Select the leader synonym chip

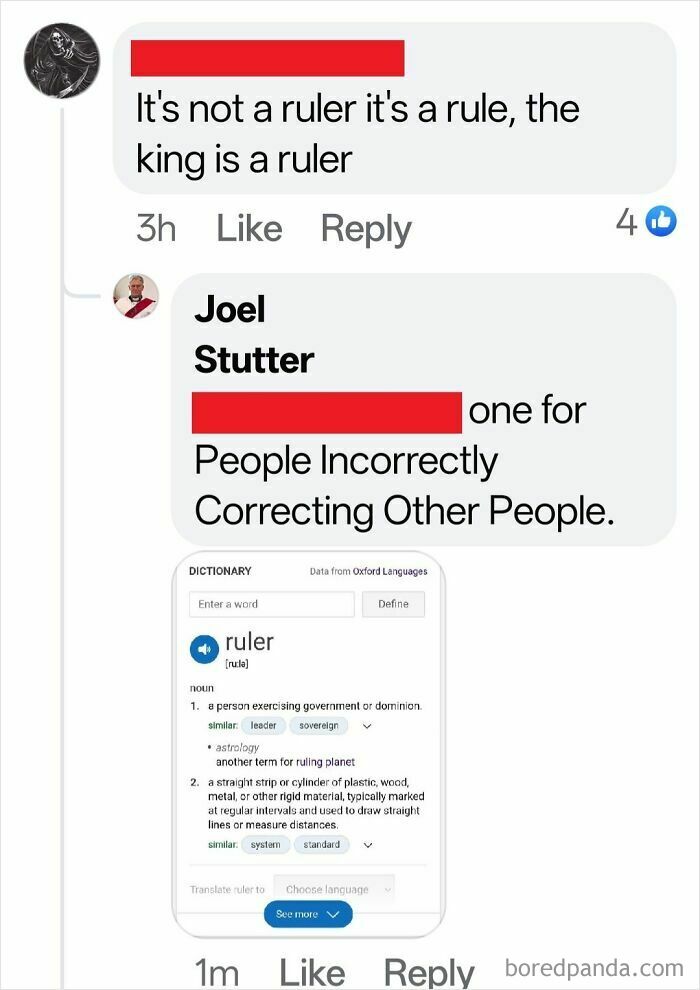[x=262, y=725]
